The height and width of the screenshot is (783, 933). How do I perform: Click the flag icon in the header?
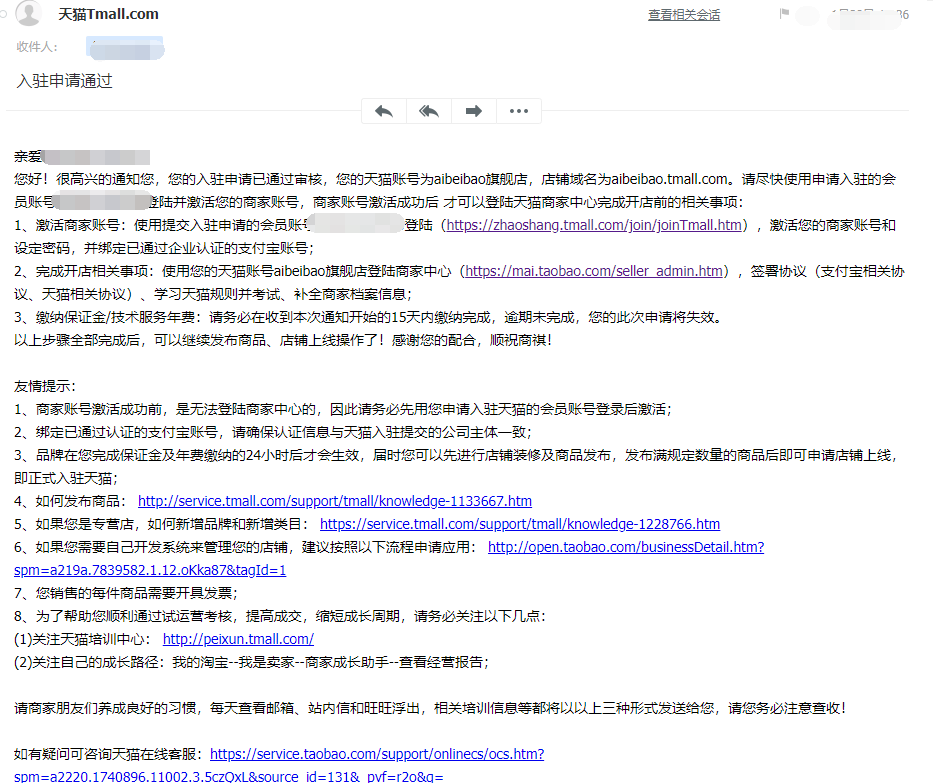(x=784, y=13)
